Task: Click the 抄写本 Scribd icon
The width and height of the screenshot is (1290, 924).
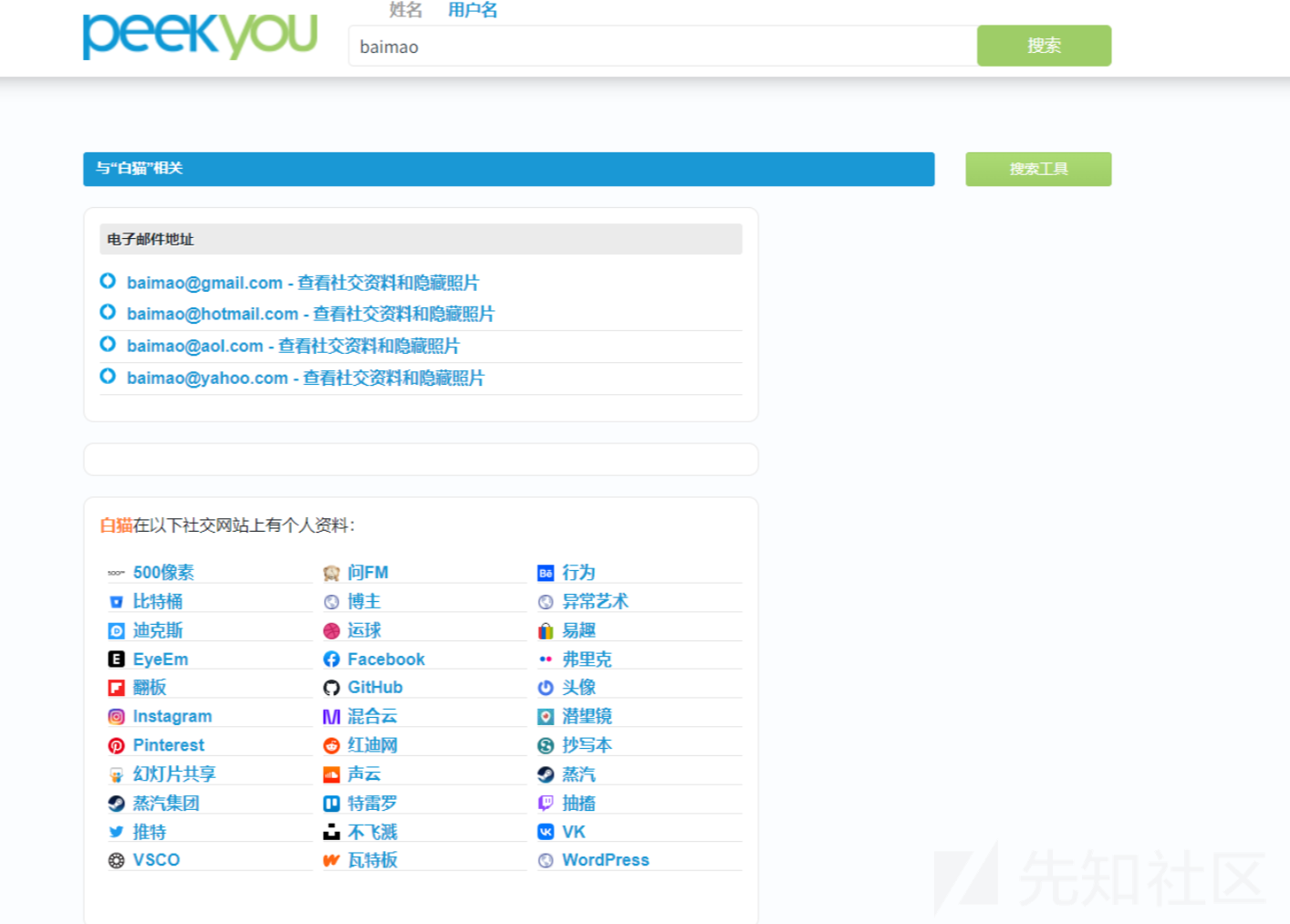Action: pos(546,745)
